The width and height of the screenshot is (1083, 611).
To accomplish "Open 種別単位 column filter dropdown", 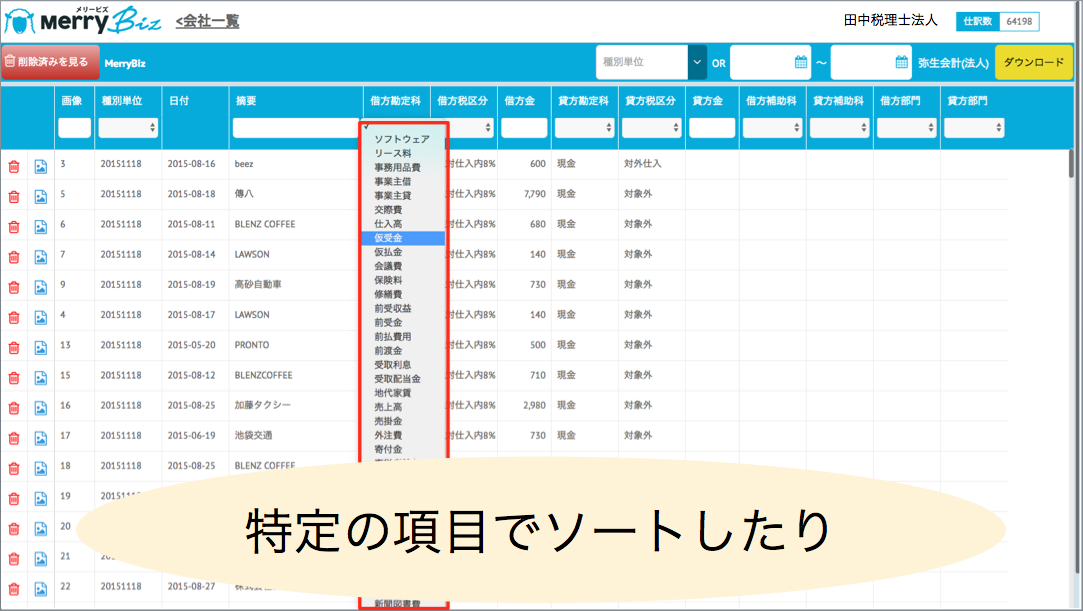I will tap(128, 128).
